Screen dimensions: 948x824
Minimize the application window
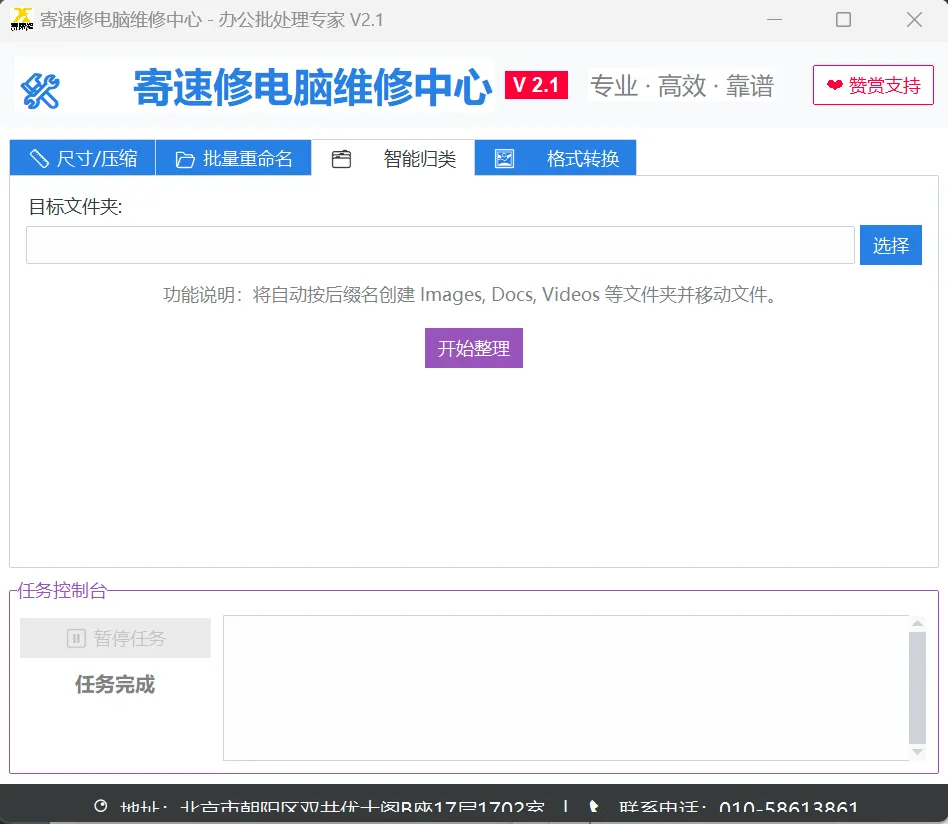tap(772, 20)
